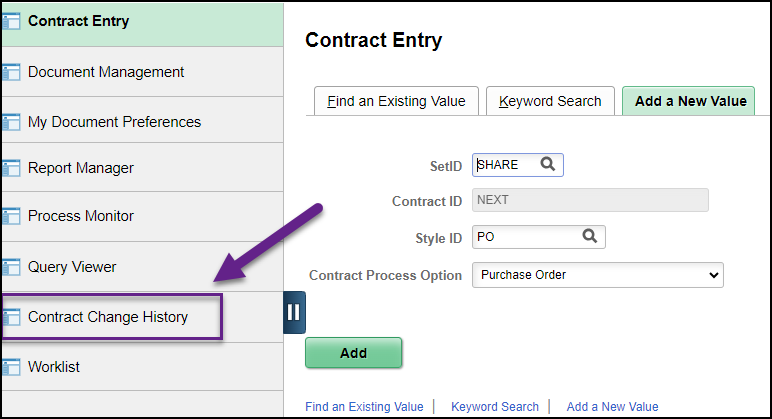Viewport: 772px width, 419px height.
Task: Open the Style ID lookup magnifier
Action: pos(590,236)
